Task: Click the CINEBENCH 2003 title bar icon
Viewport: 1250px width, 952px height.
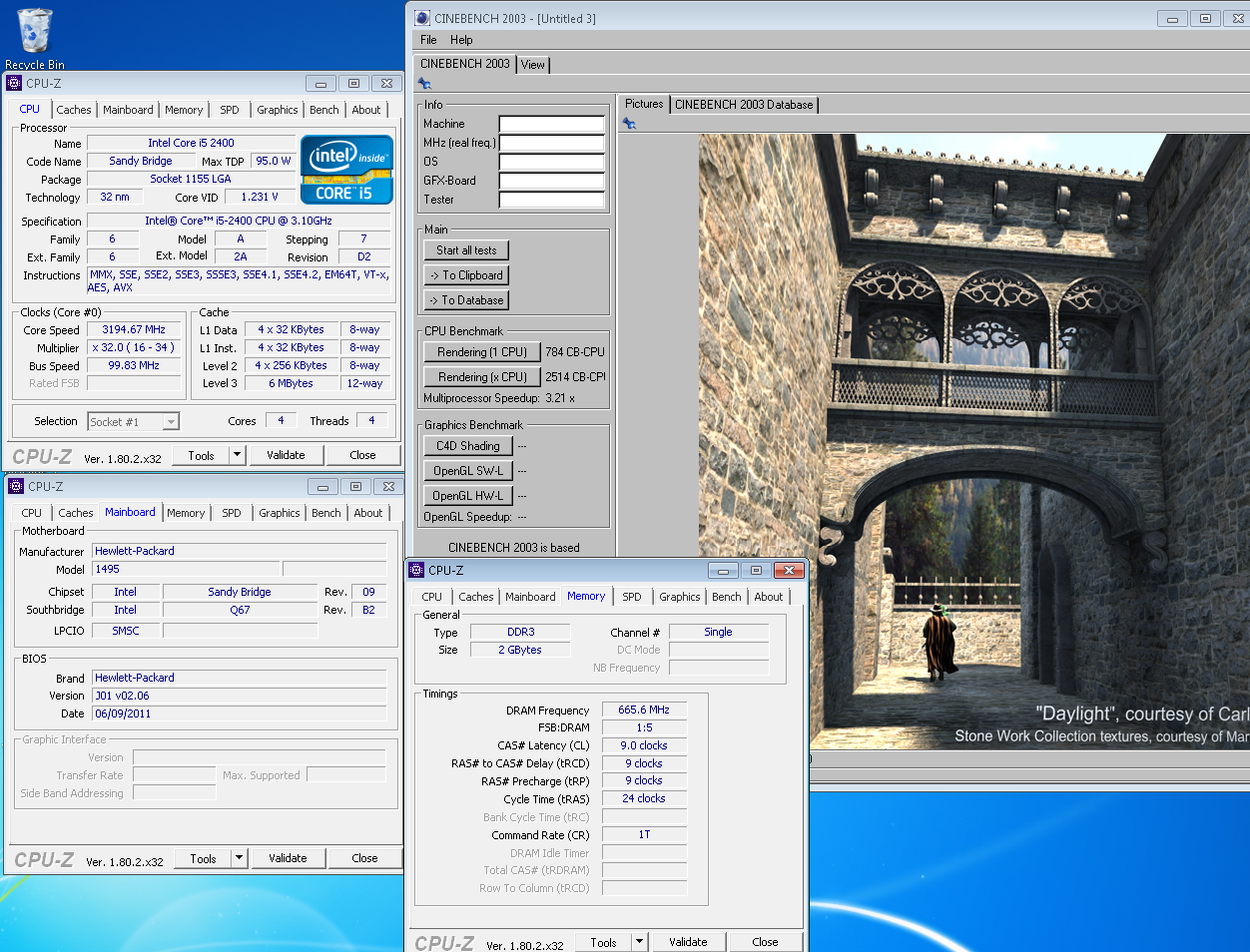Action: tap(422, 18)
